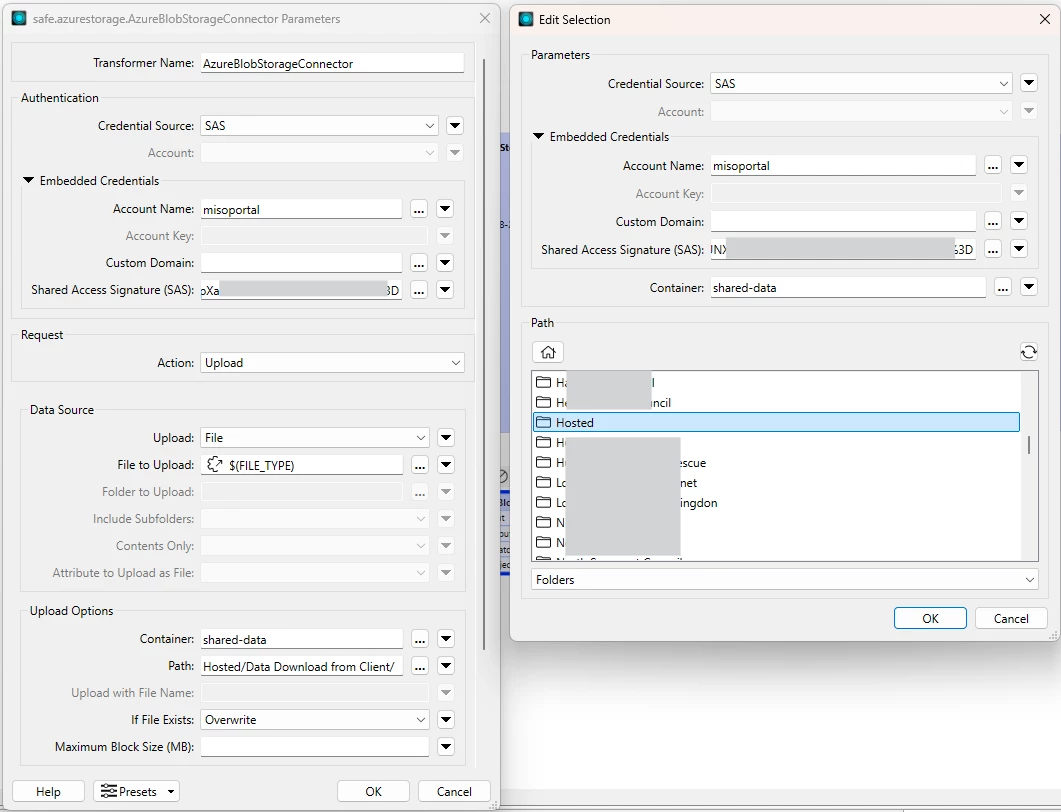Open ellipsis beside File to Upload
This screenshot has height=812, width=1061.
click(x=420, y=465)
